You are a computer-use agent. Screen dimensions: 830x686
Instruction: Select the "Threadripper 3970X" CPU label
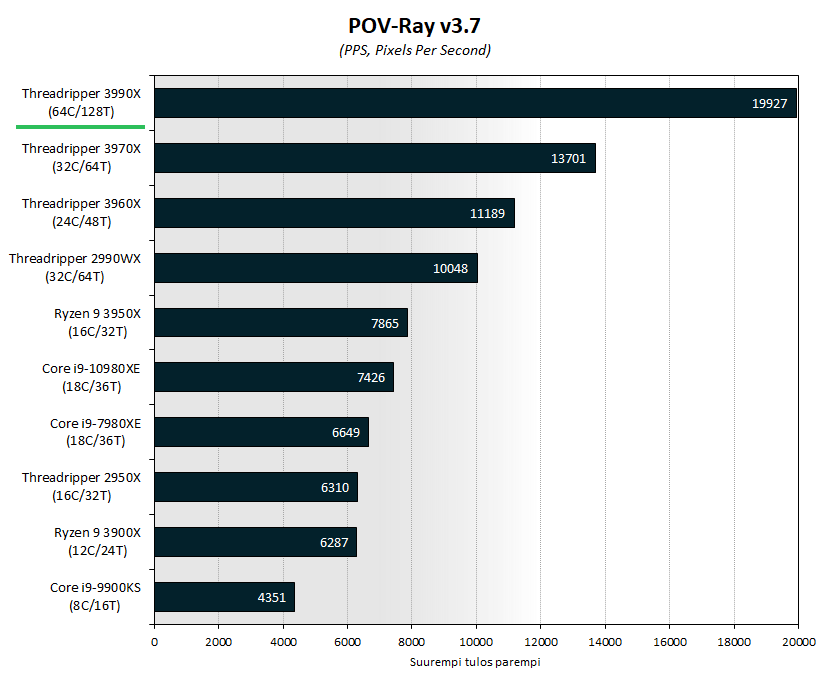point(82,158)
